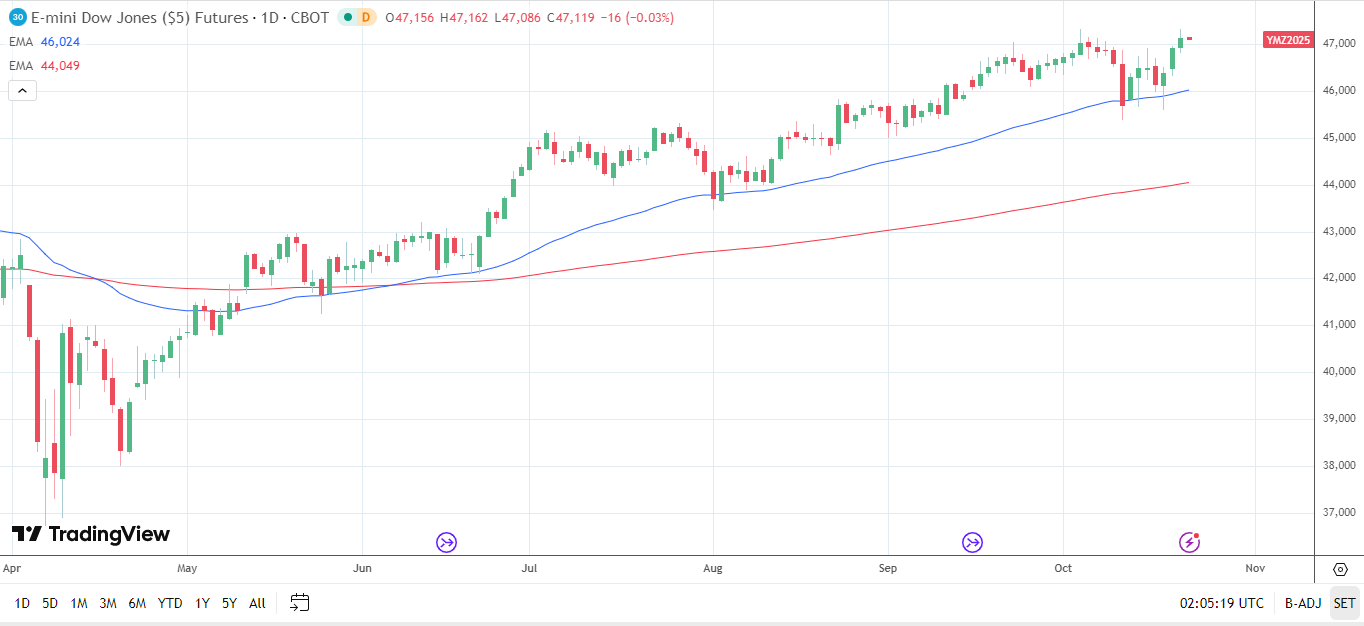Open chart settings gear icon
1364x626 pixels.
1340,569
